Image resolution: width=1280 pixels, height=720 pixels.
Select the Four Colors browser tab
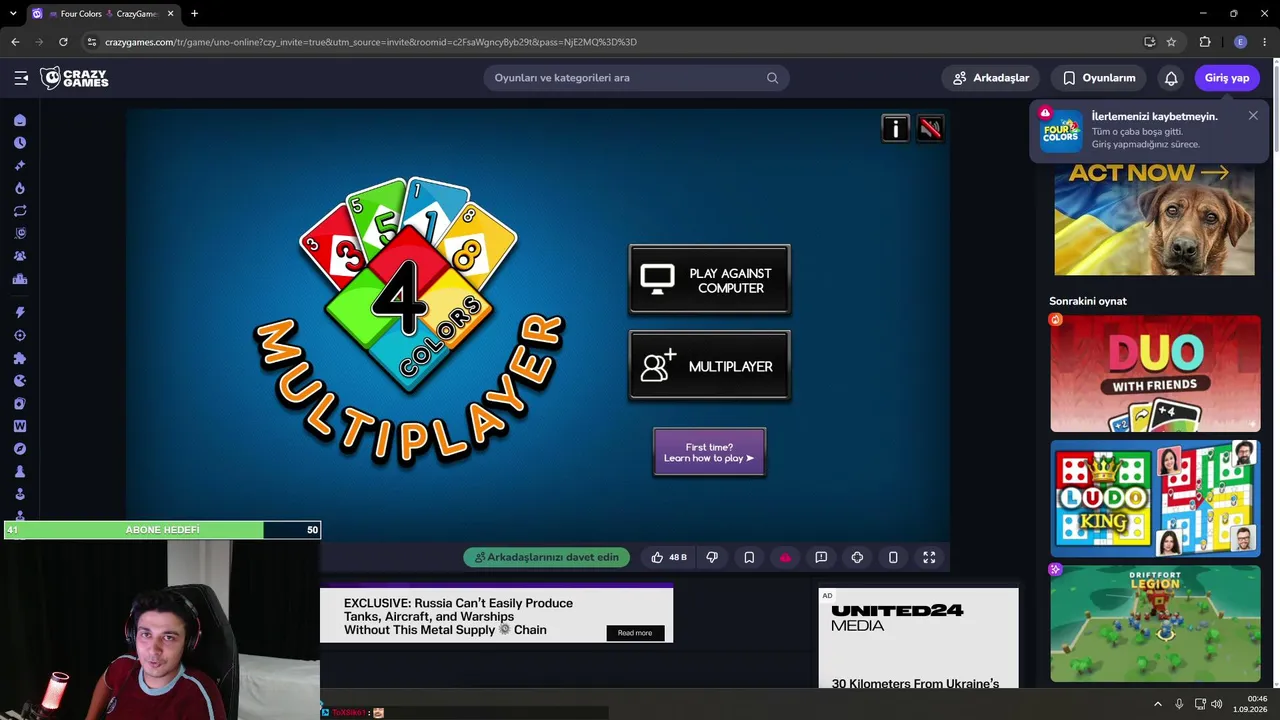click(102, 14)
